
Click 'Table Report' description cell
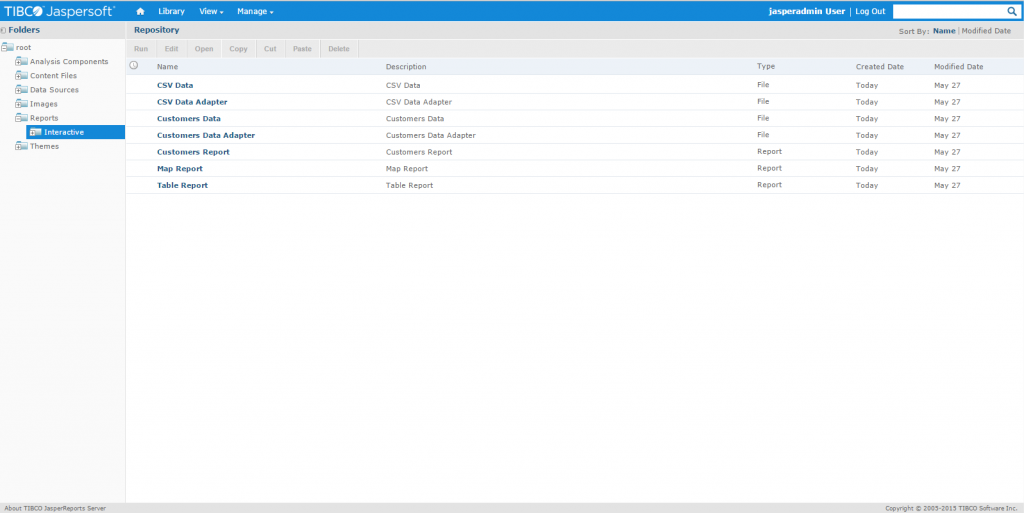(x=409, y=186)
